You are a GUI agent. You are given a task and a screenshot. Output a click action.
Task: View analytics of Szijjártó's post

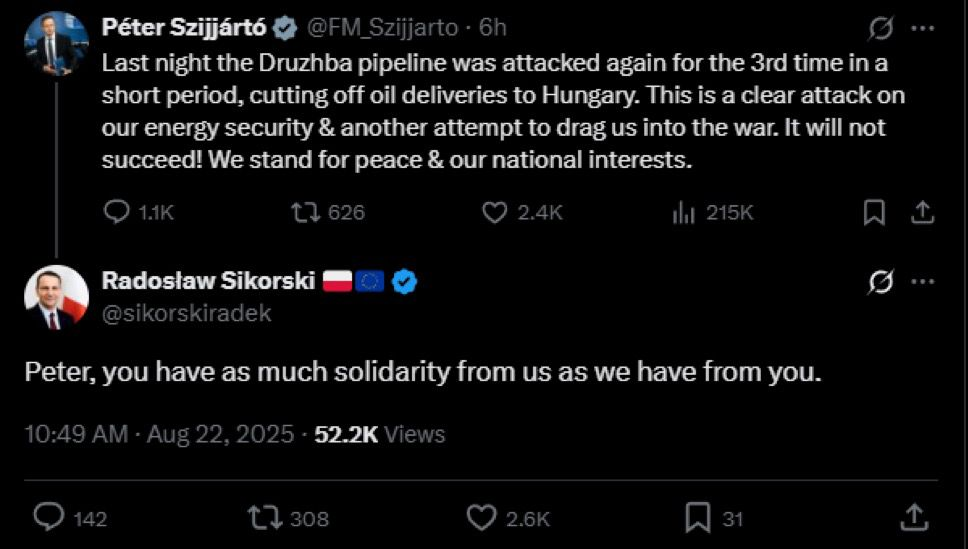[x=684, y=212]
